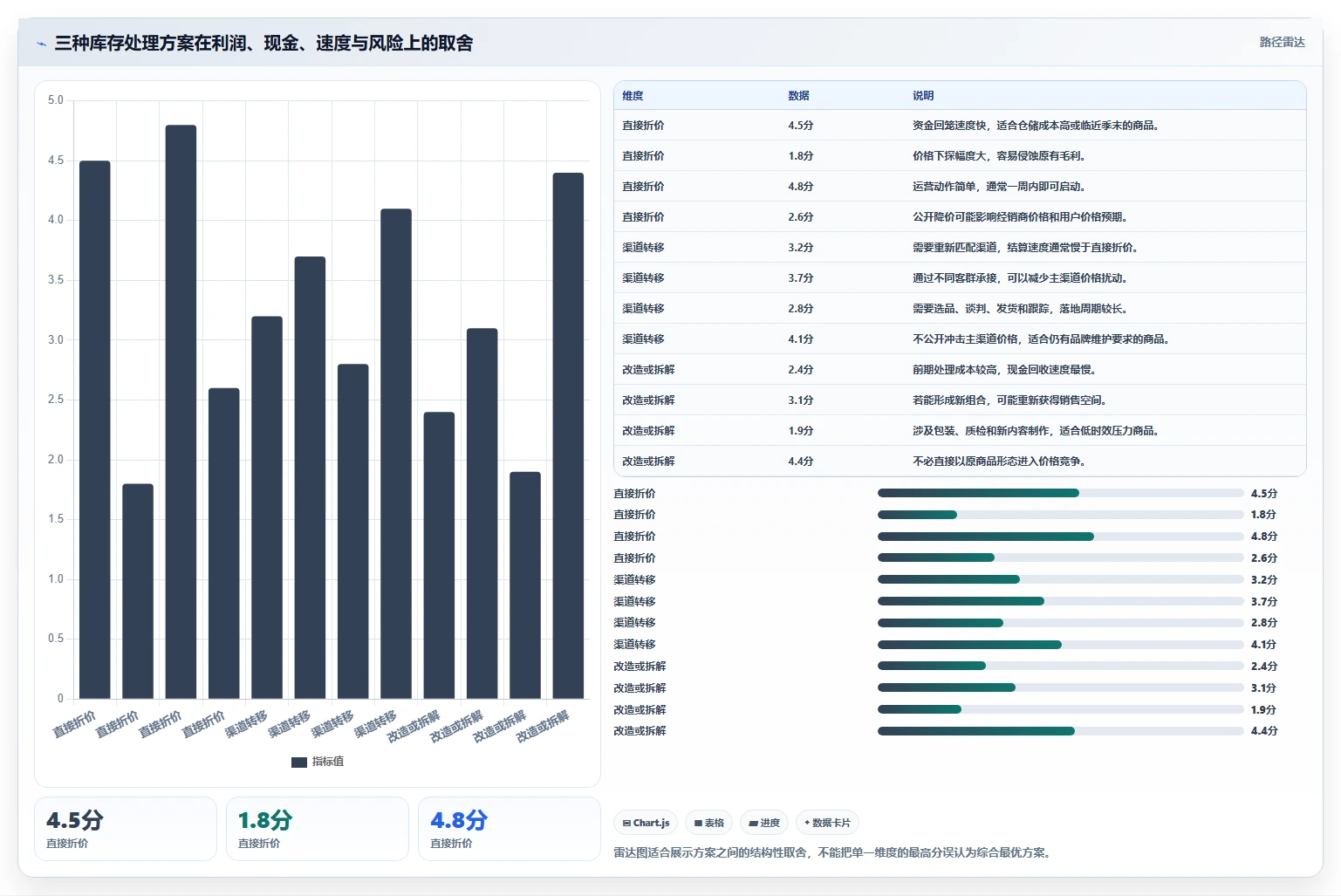Screen dimensions: 1341x896
Task: Click the 1.8分 progress bar
Action: pyautogui.click(x=1060, y=515)
